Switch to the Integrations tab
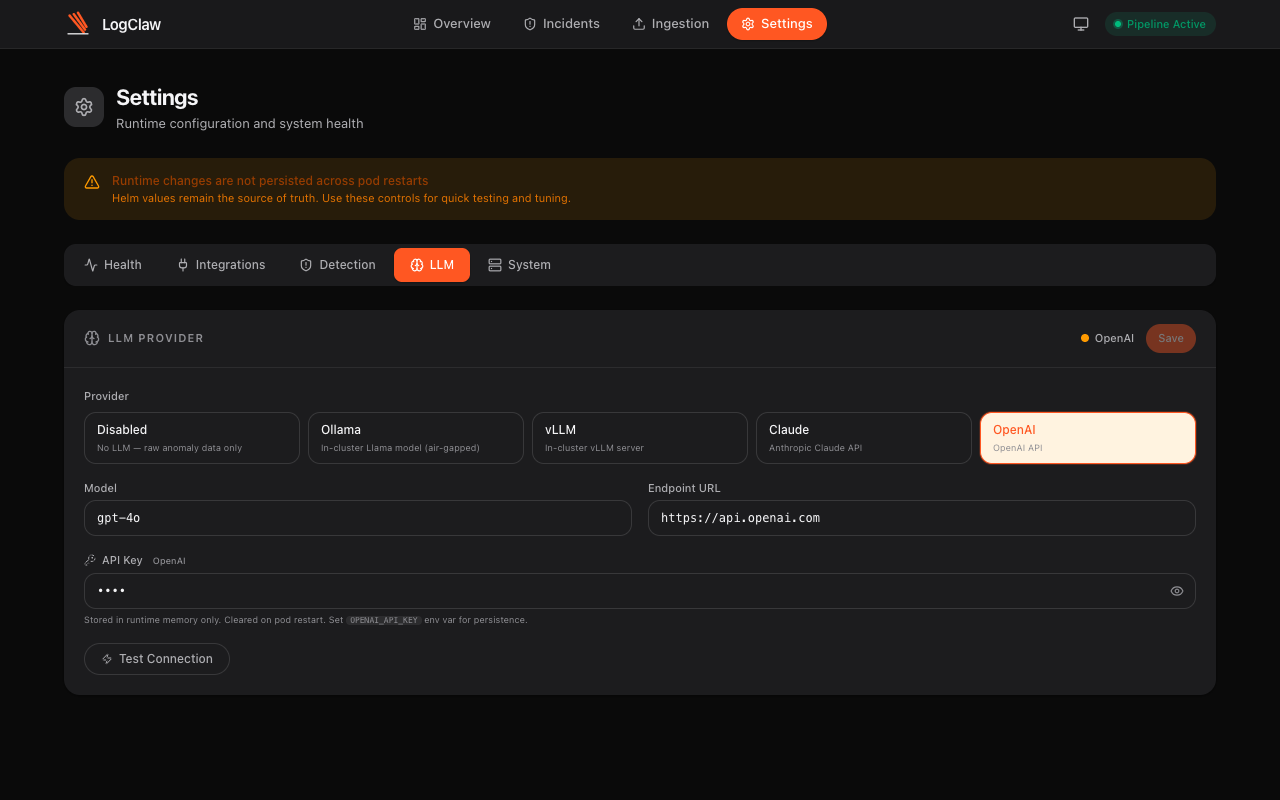The height and width of the screenshot is (800, 1280). pyautogui.click(x=221, y=264)
